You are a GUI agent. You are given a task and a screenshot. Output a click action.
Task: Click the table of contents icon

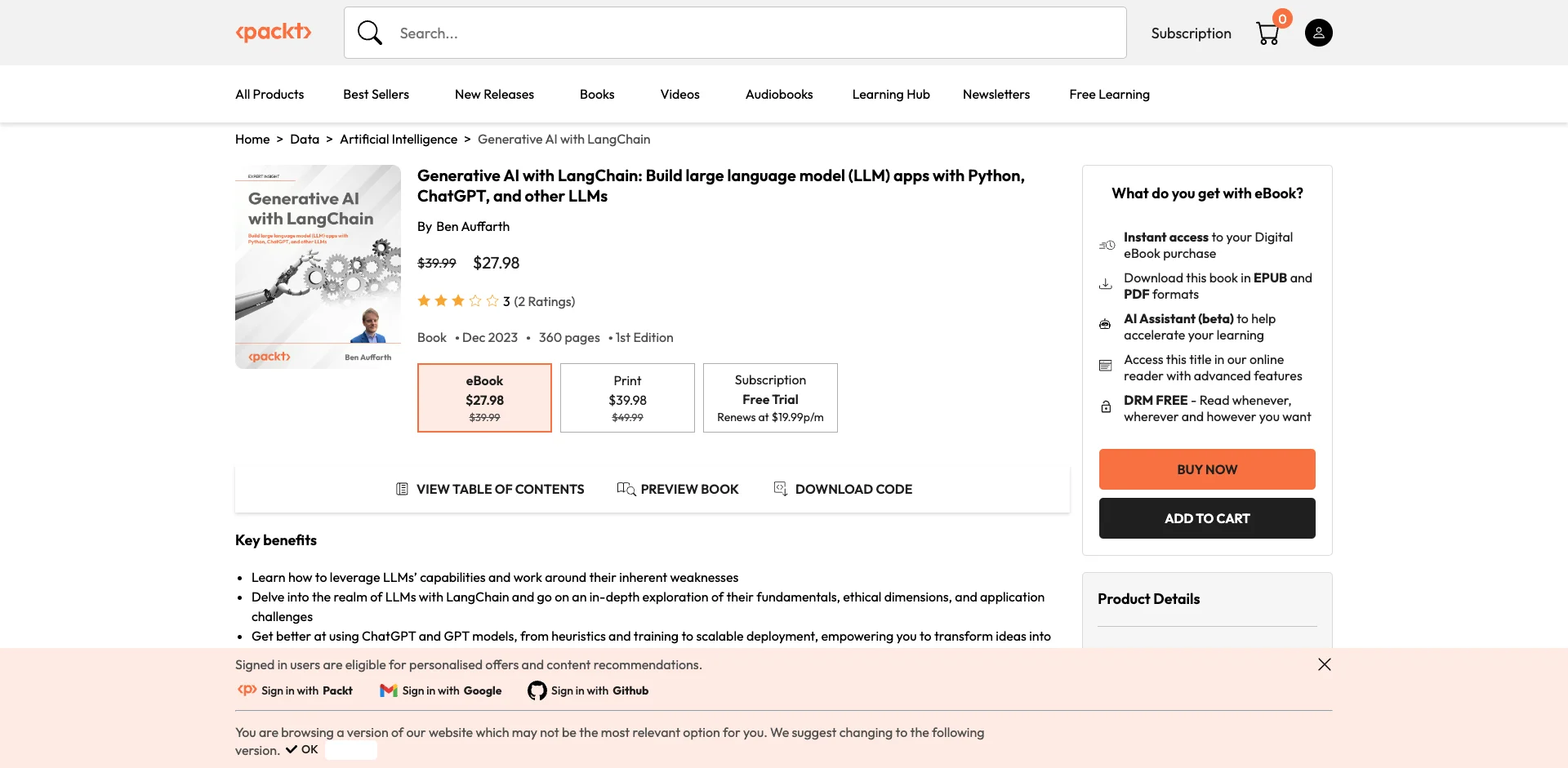tap(402, 489)
